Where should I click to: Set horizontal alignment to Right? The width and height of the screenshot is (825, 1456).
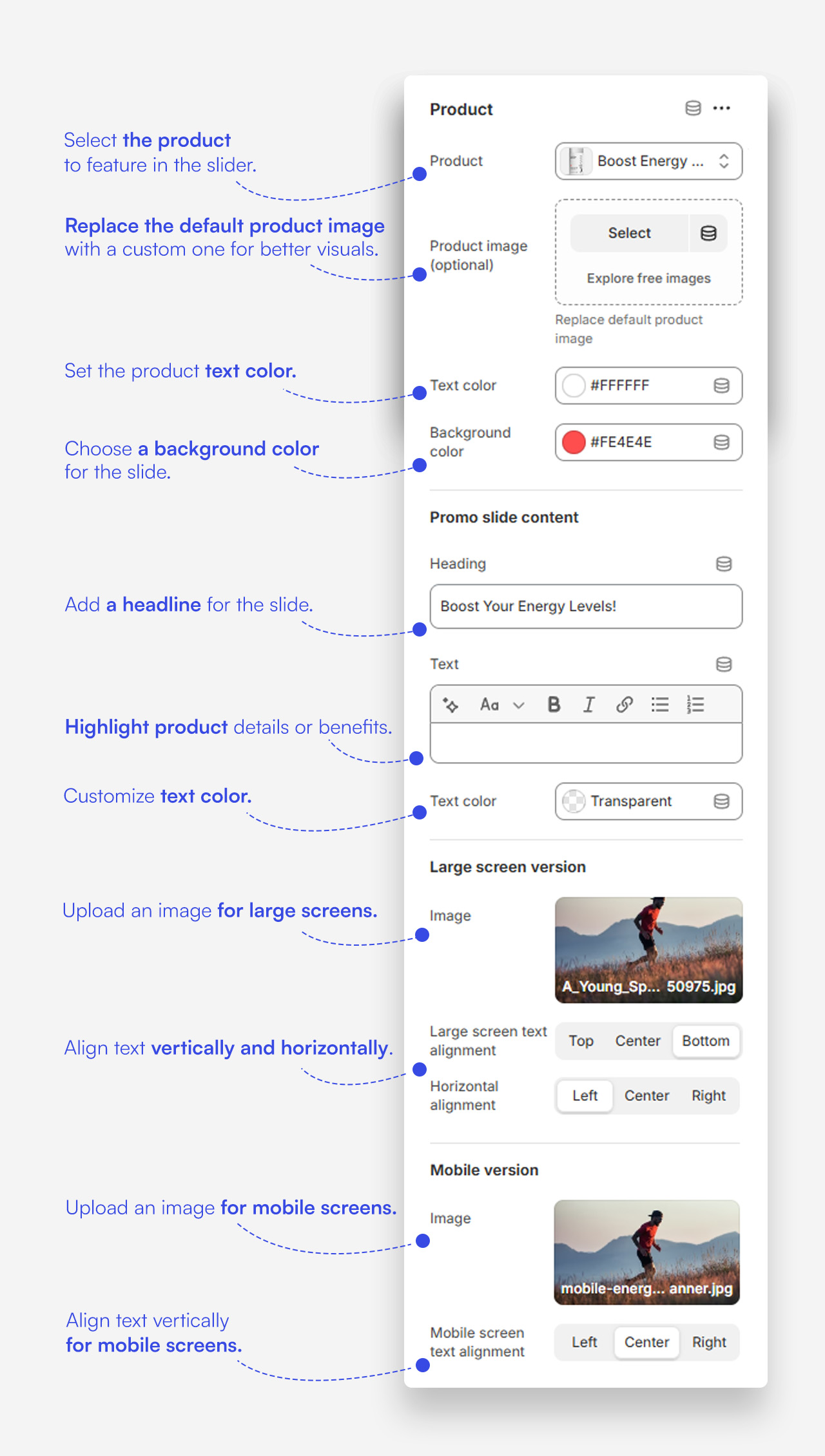coord(708,1096)
